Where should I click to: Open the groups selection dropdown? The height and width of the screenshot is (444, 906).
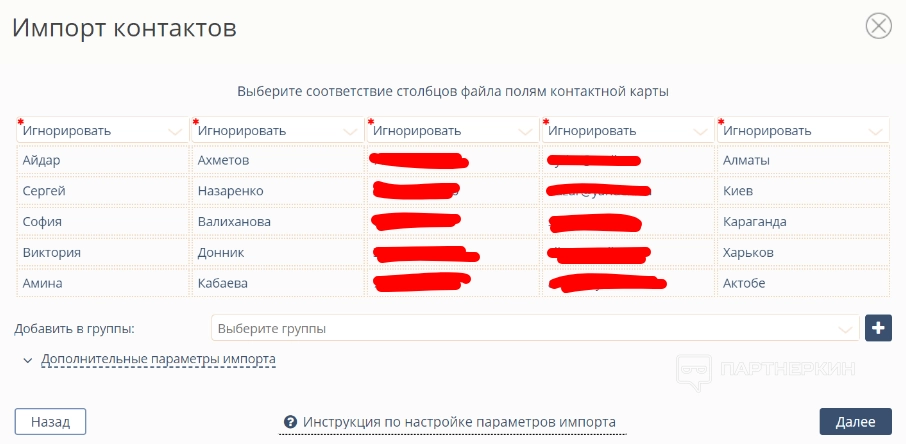[535, 328]
